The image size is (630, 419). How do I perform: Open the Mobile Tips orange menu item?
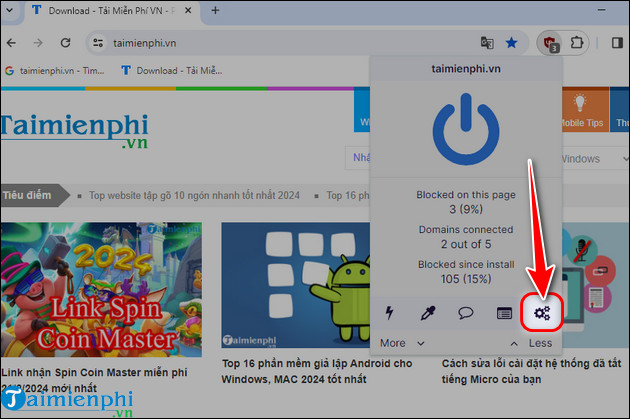point(585,110)
